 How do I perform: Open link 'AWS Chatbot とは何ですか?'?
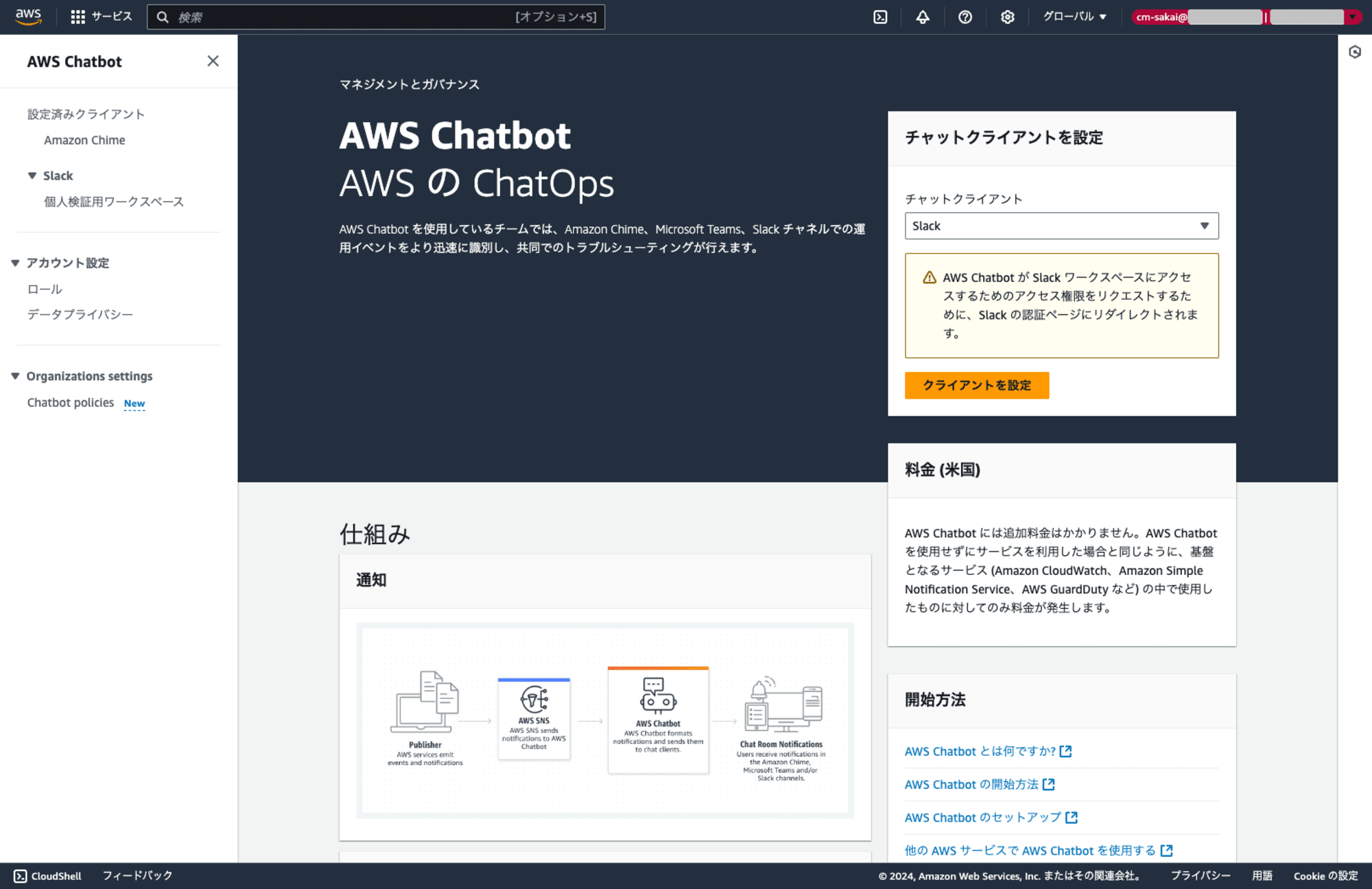[x=980, y=751]
